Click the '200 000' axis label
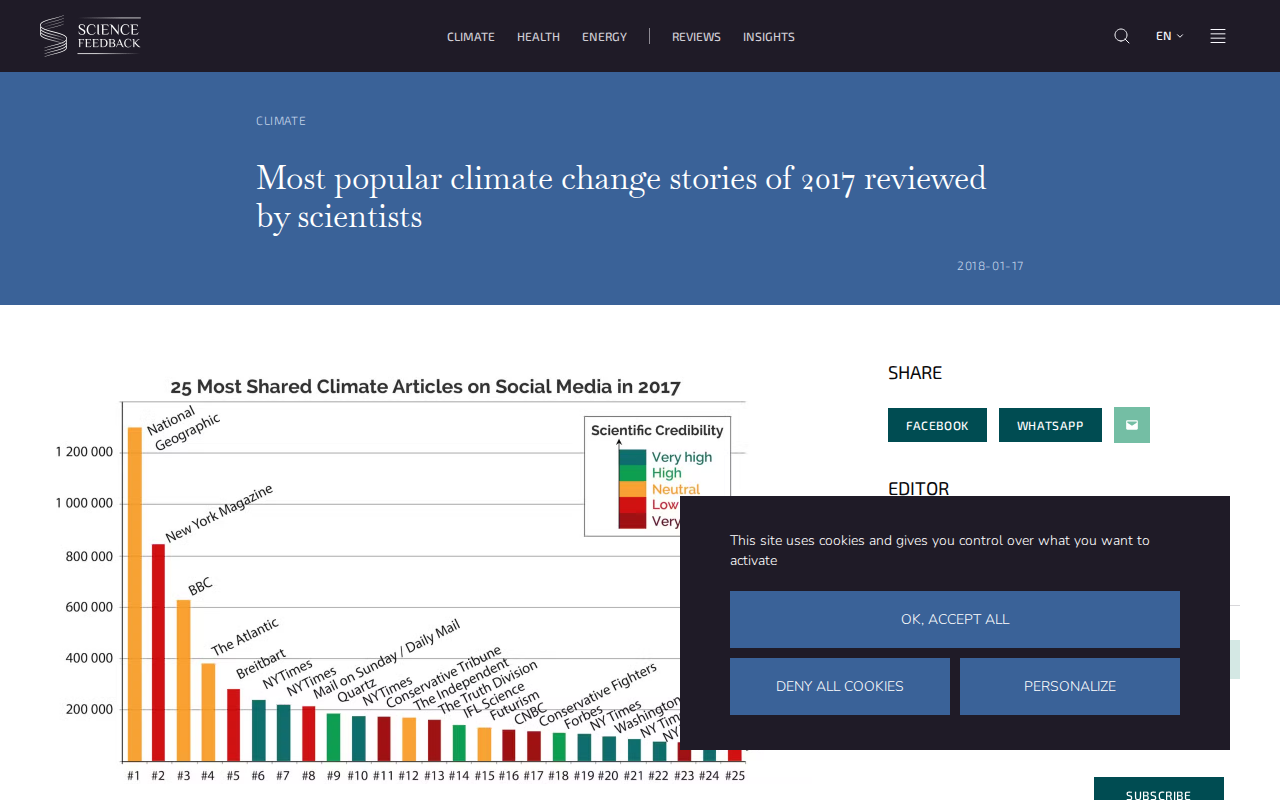 click(x=89, y=710)
